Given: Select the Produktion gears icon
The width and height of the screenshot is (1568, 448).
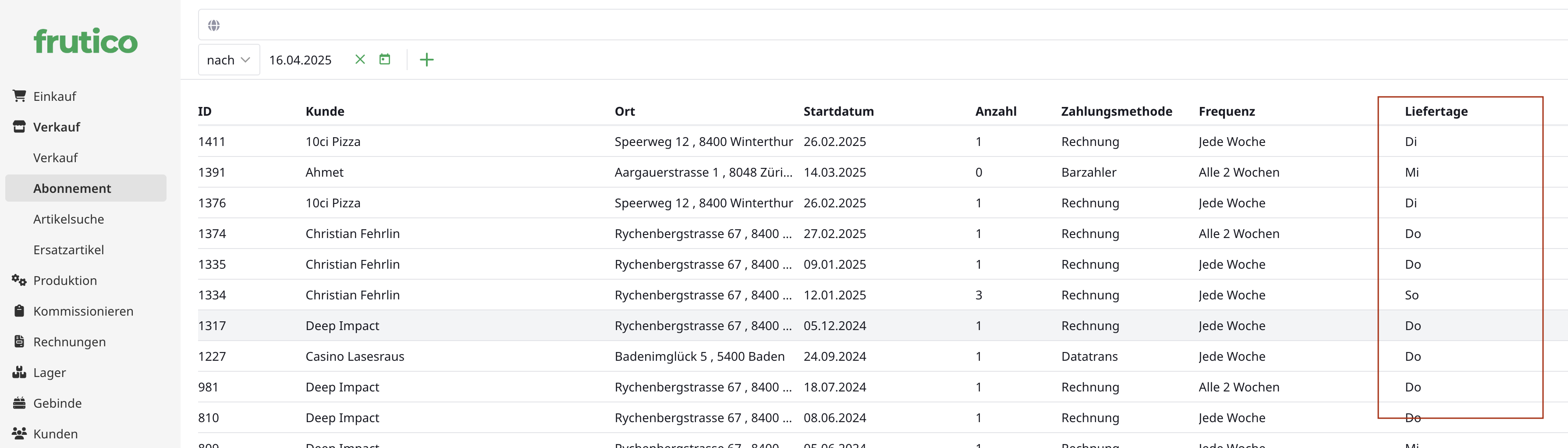Looking at the screenshot, I should coord(17,280).
